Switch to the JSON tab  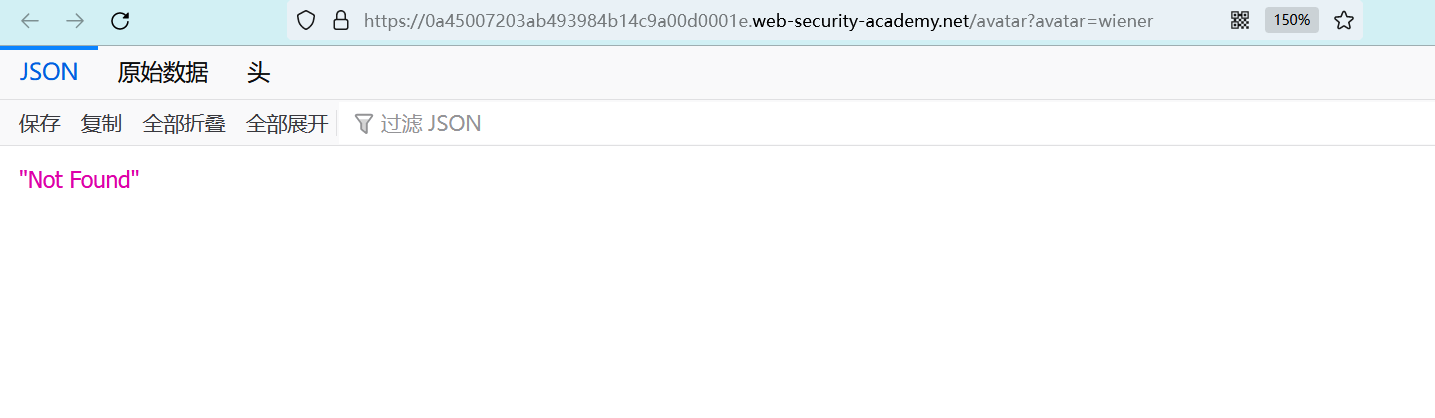(48, 73)
